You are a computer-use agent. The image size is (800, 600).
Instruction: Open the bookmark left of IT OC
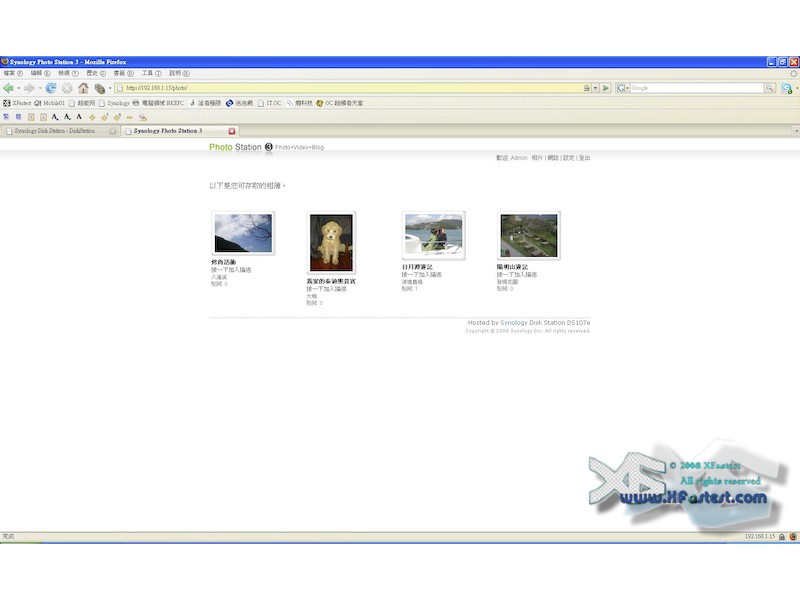[239, 103]
